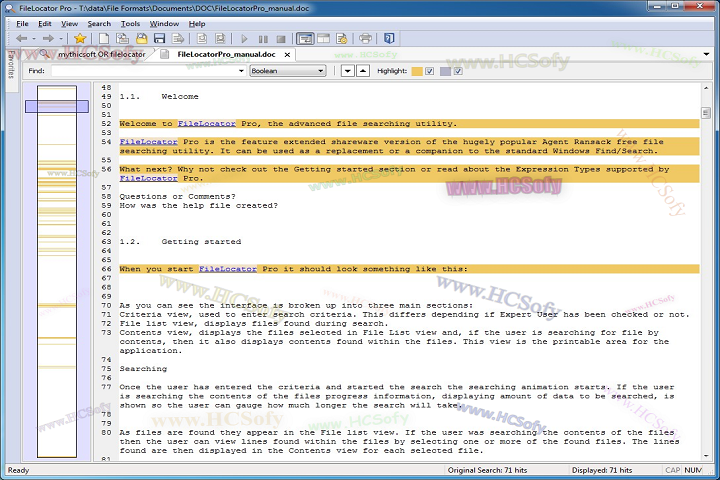Select the FileLocatorPro_manual.doc tab

[226, 54]
